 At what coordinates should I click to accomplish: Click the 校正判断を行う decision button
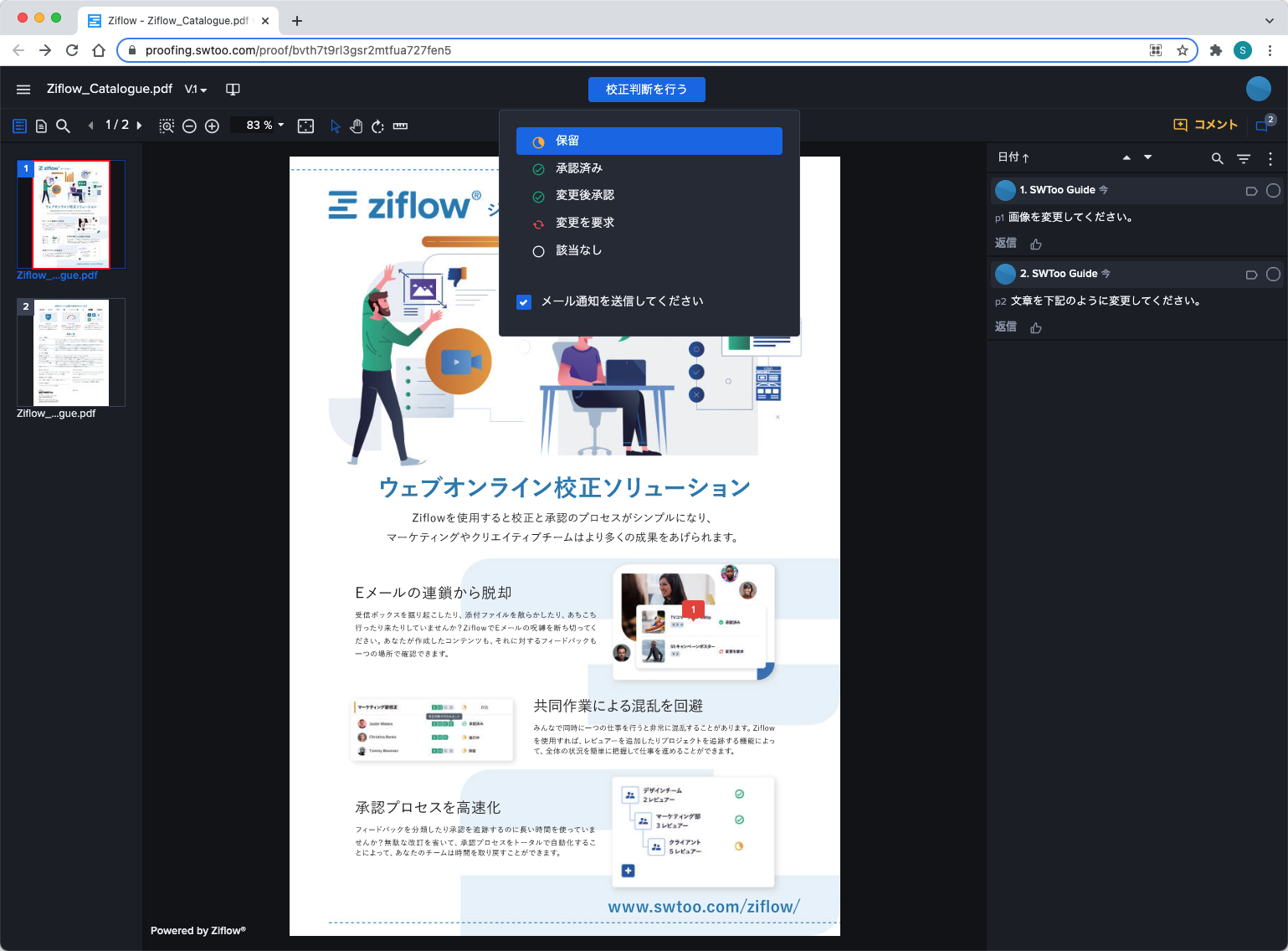tap(647, 90)
